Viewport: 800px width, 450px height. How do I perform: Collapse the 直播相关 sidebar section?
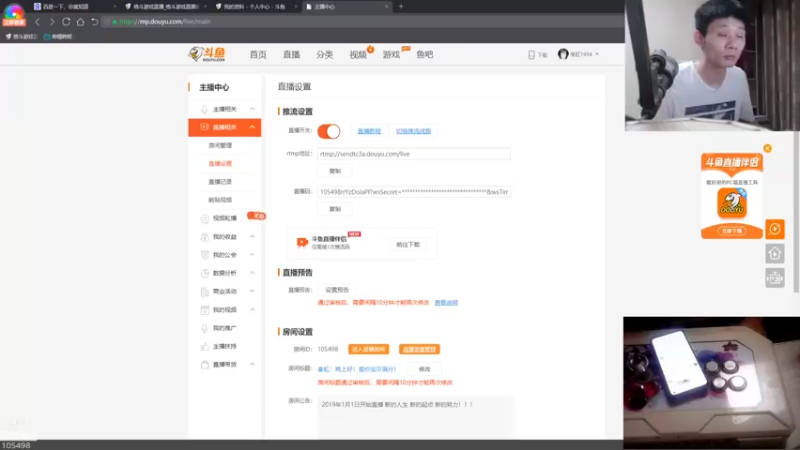click(x=252, y=127)
